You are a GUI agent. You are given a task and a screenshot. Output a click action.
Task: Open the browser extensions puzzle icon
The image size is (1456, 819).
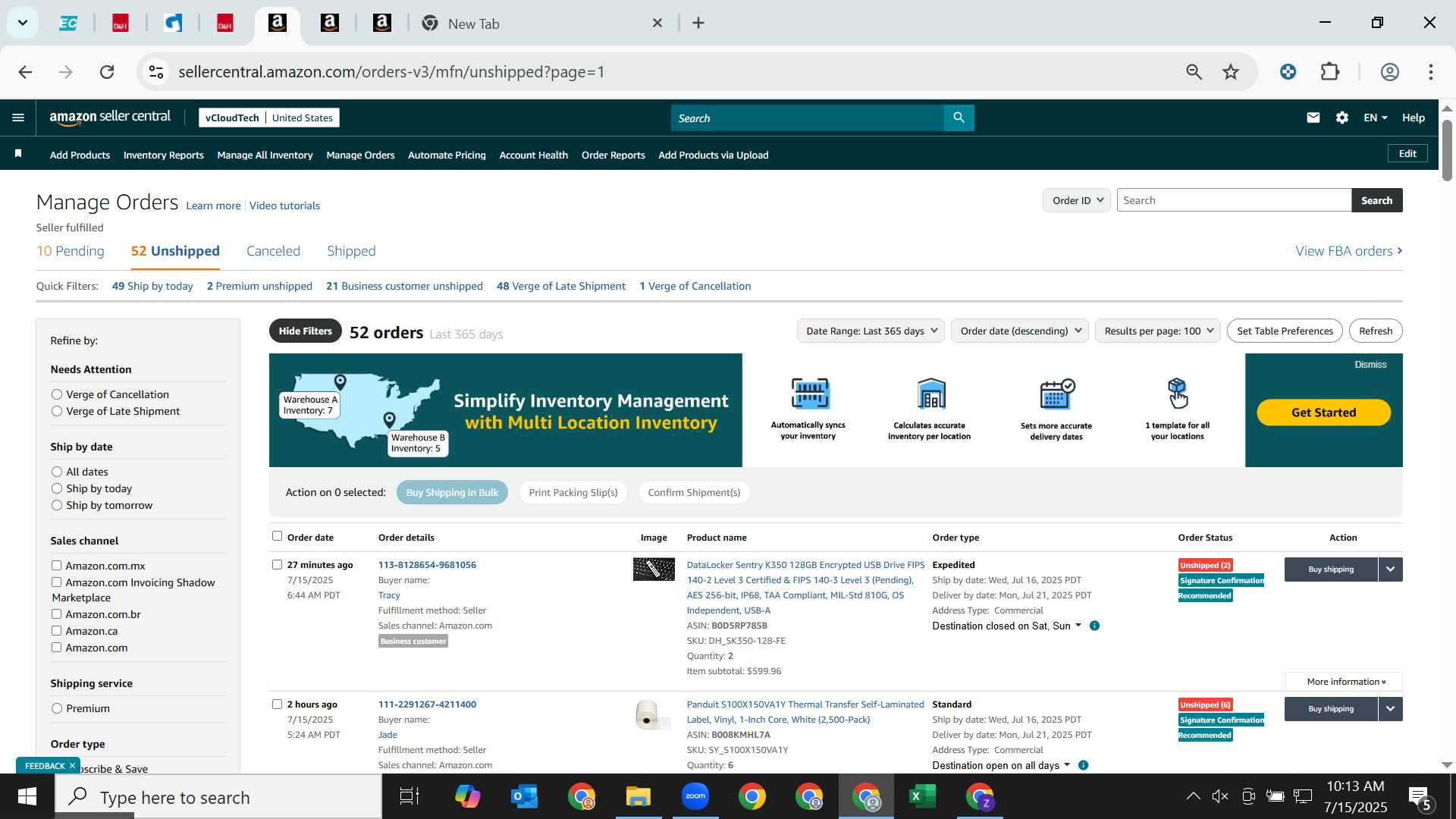coord(1330,72)
